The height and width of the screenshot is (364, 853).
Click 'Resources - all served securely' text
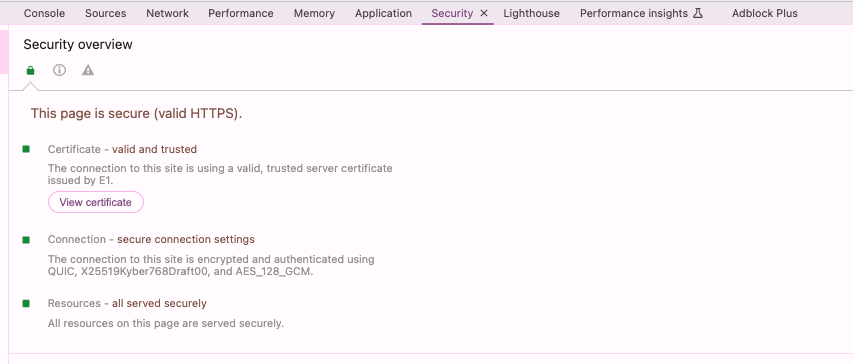tap(127, 303)
